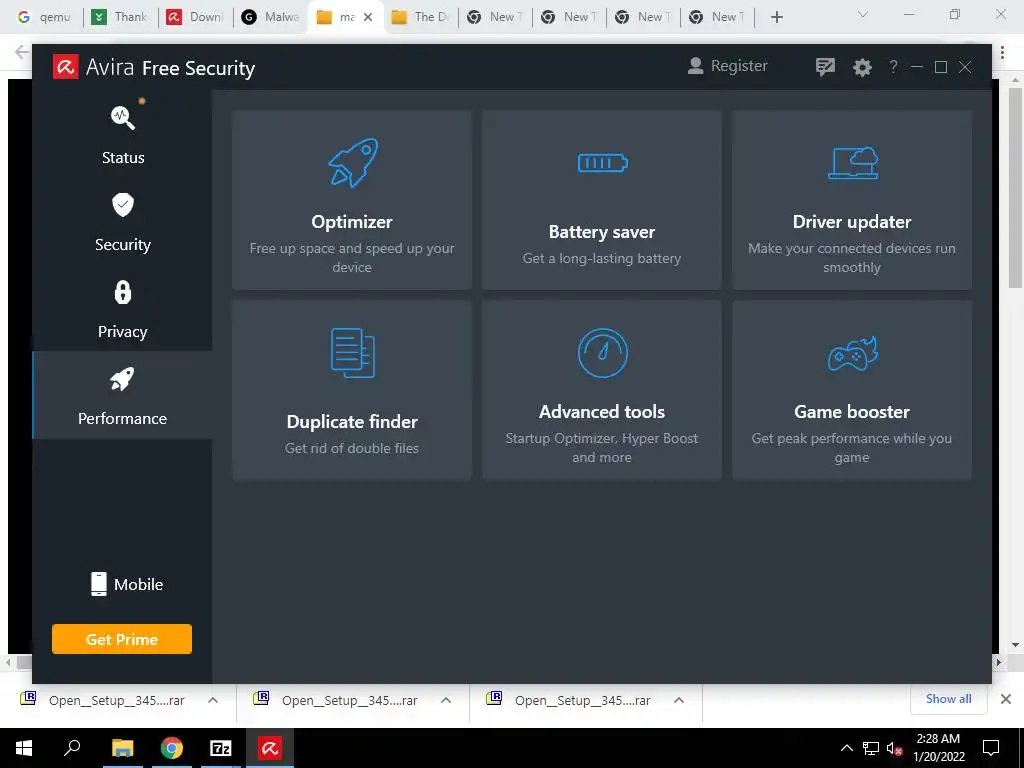Screen dimensions: 1024x768
Task: Open the Game booster controller tile
Action: 852,390
